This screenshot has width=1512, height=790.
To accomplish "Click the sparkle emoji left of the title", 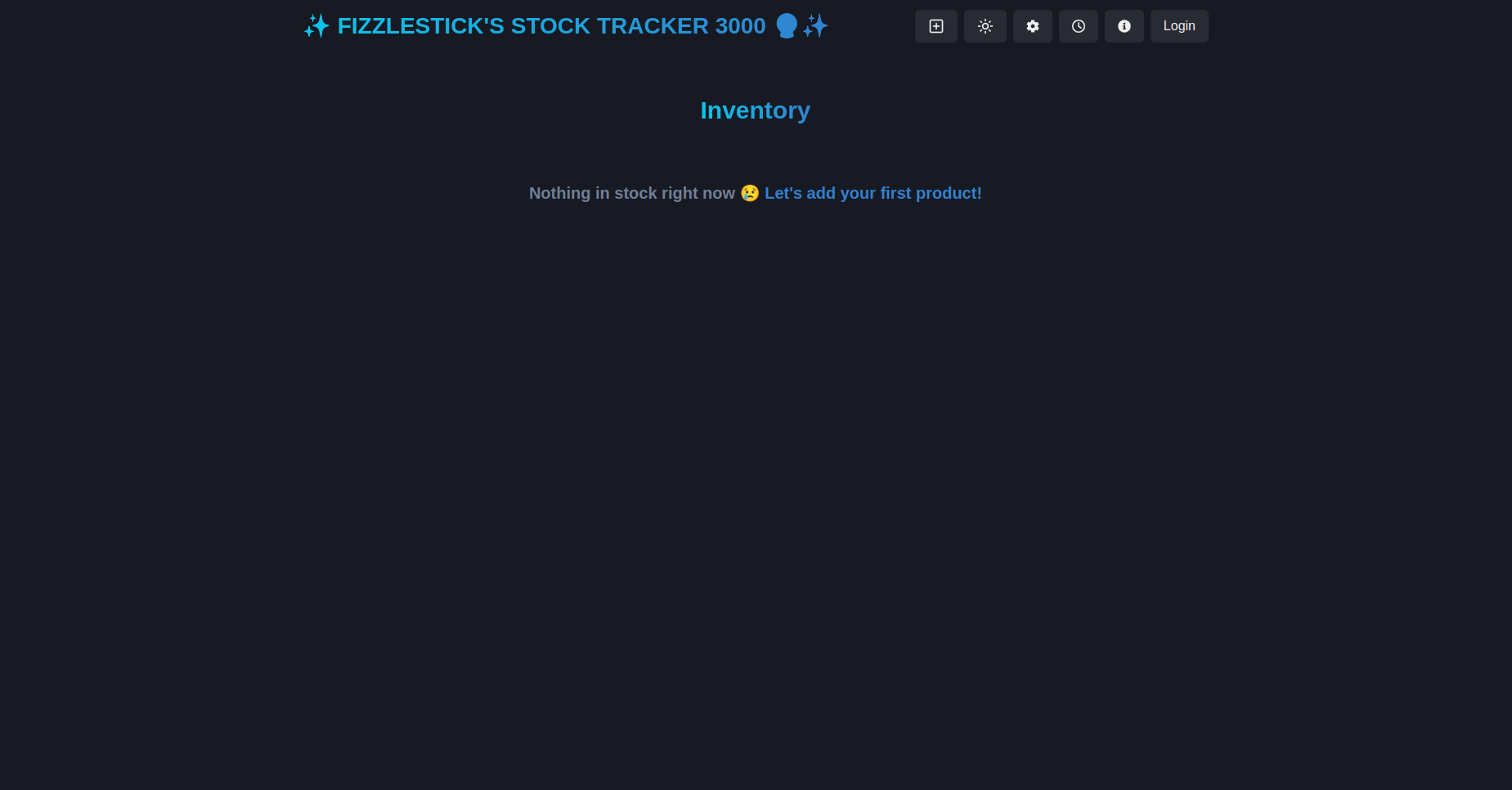I will (x=316, y=26).
